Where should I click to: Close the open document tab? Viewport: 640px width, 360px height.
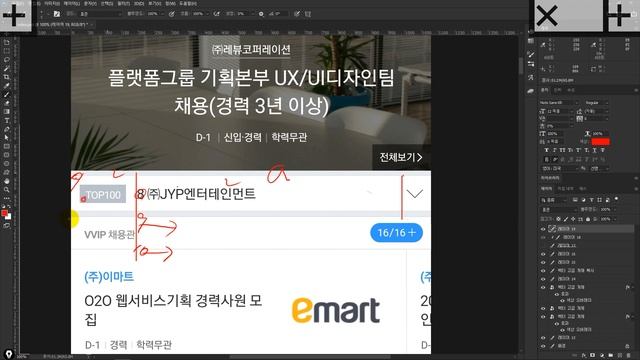[91, 24]
